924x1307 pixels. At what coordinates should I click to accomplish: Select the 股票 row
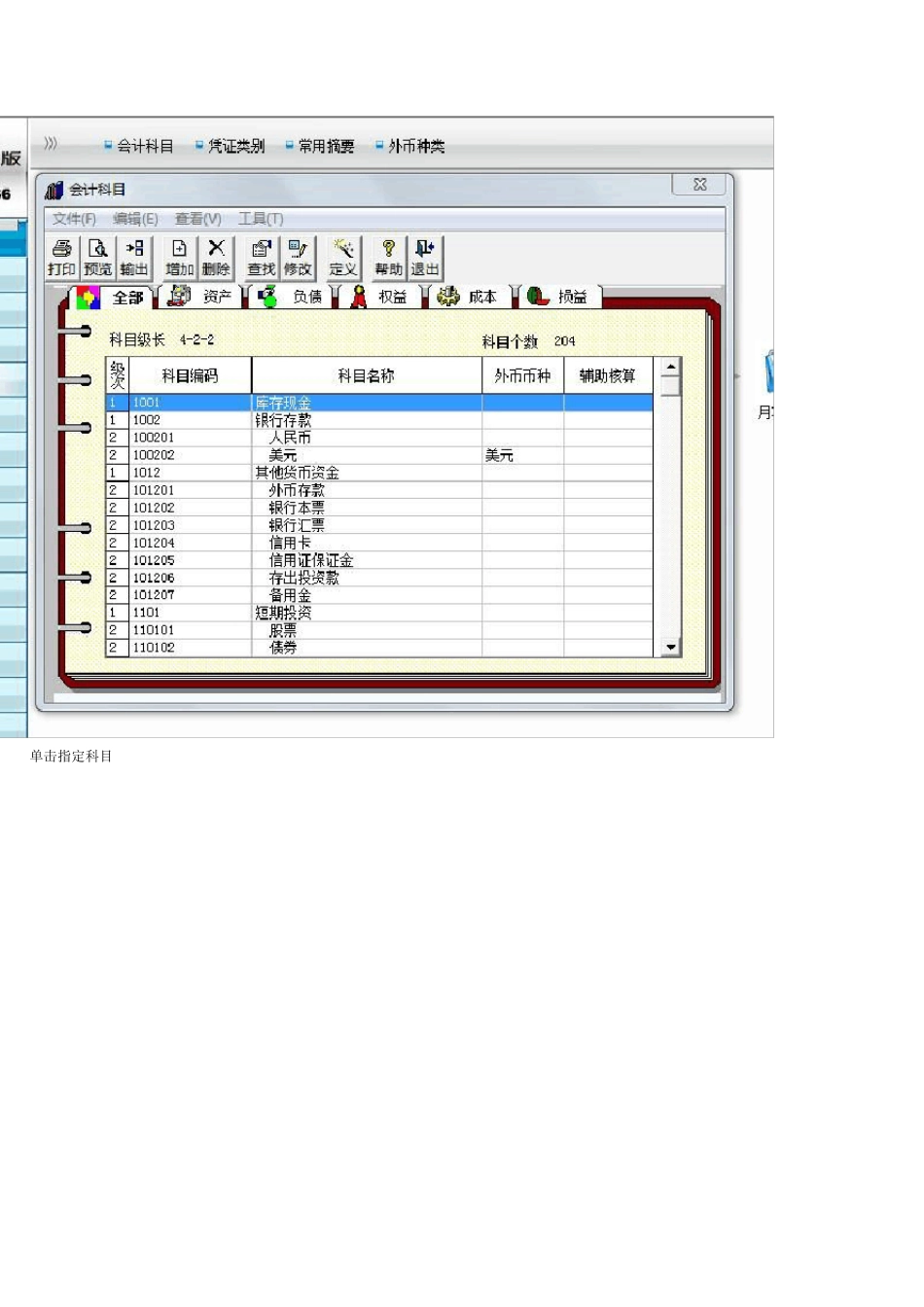[379, 629]
